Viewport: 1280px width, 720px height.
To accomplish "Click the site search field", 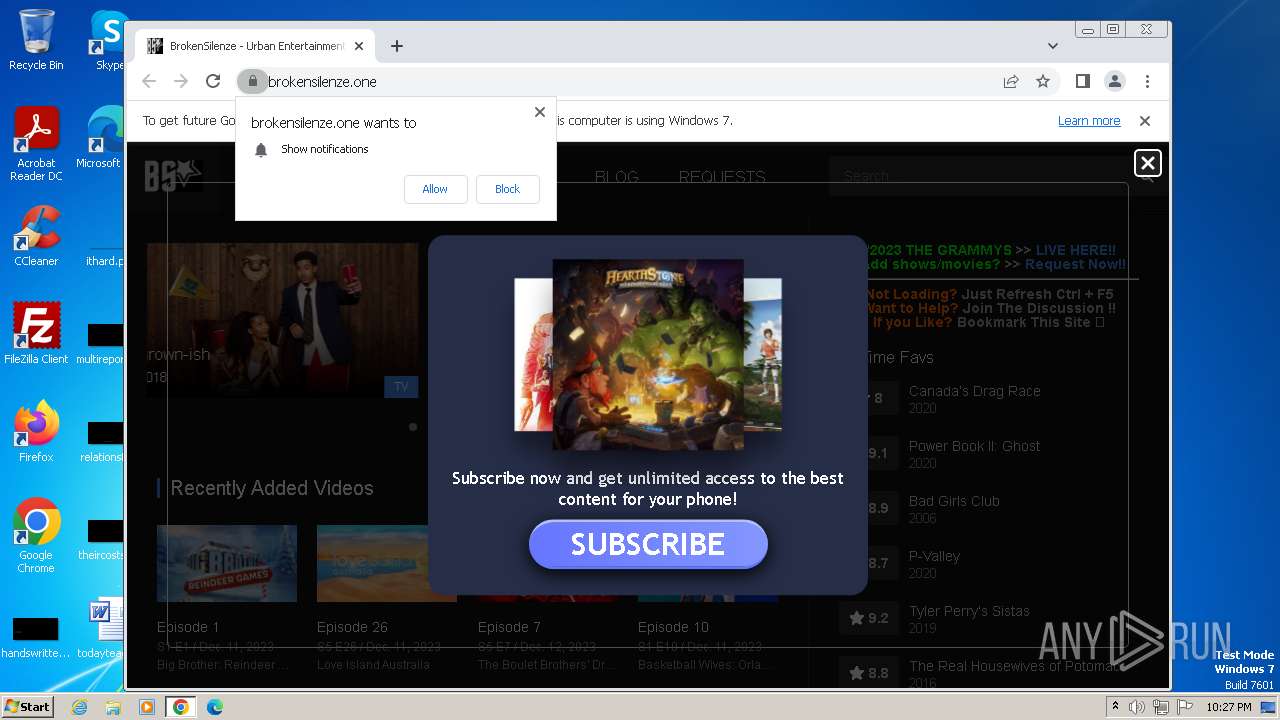I will [x=985, y=176].
